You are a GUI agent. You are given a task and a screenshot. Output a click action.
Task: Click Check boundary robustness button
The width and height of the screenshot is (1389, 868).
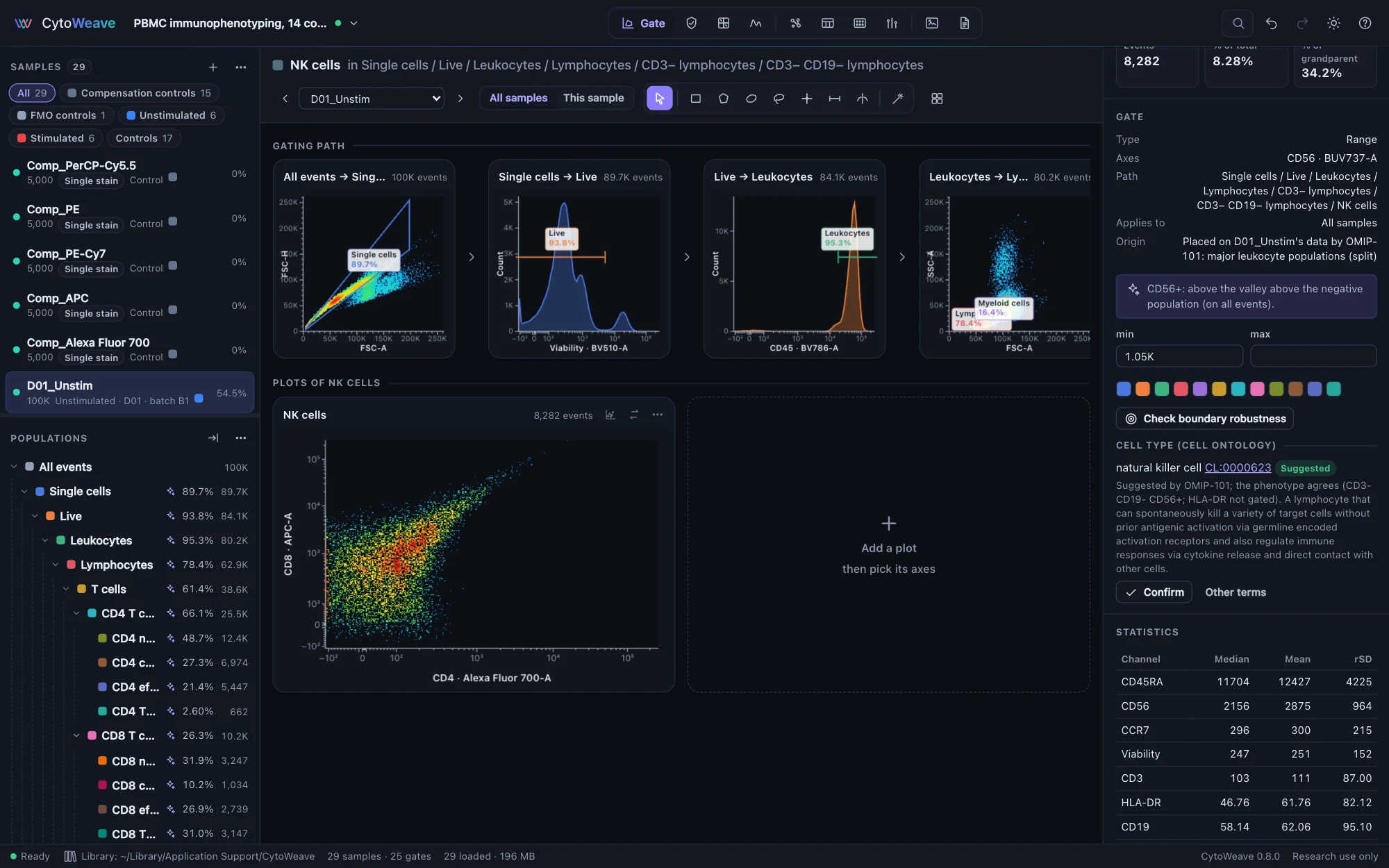1204,419
